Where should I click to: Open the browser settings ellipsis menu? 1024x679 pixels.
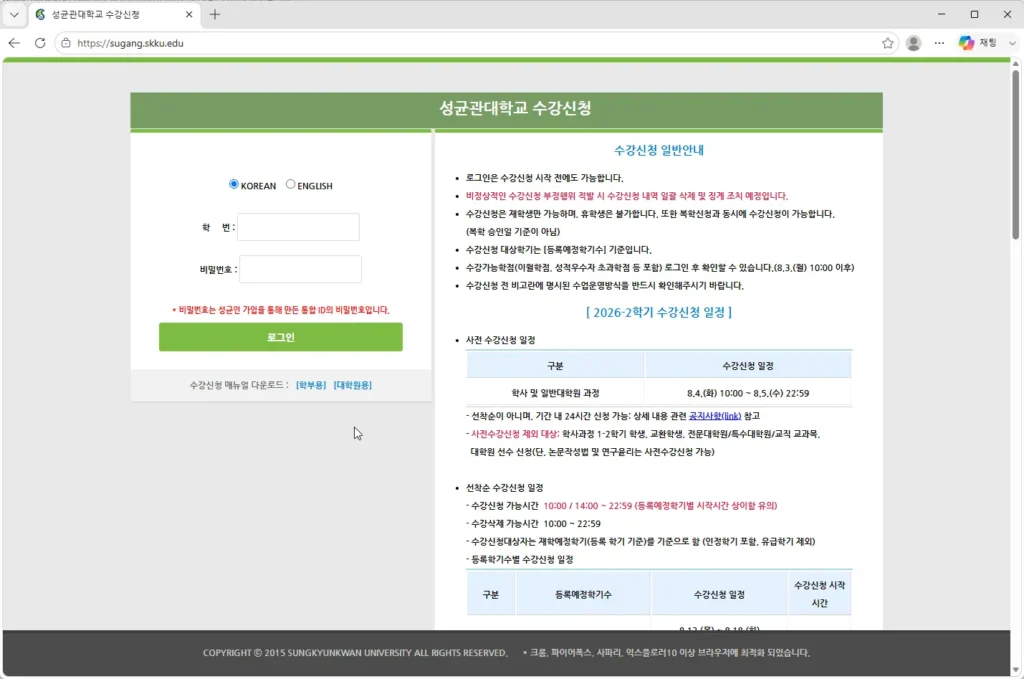[939, 43]
